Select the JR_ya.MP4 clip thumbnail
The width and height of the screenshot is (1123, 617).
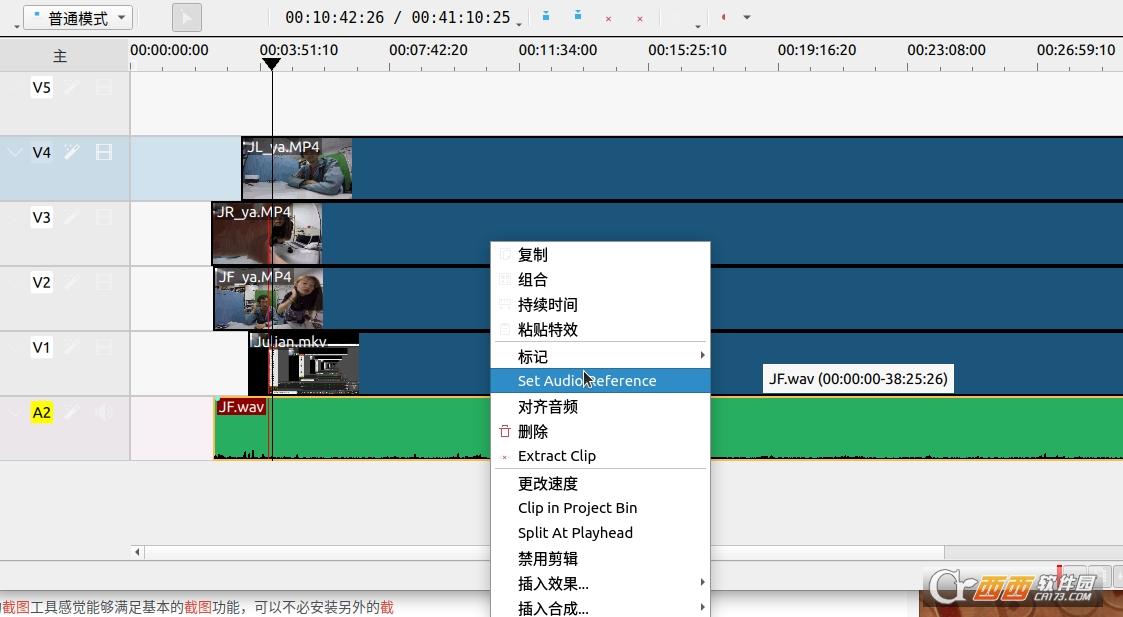click(x=267, y=234)
